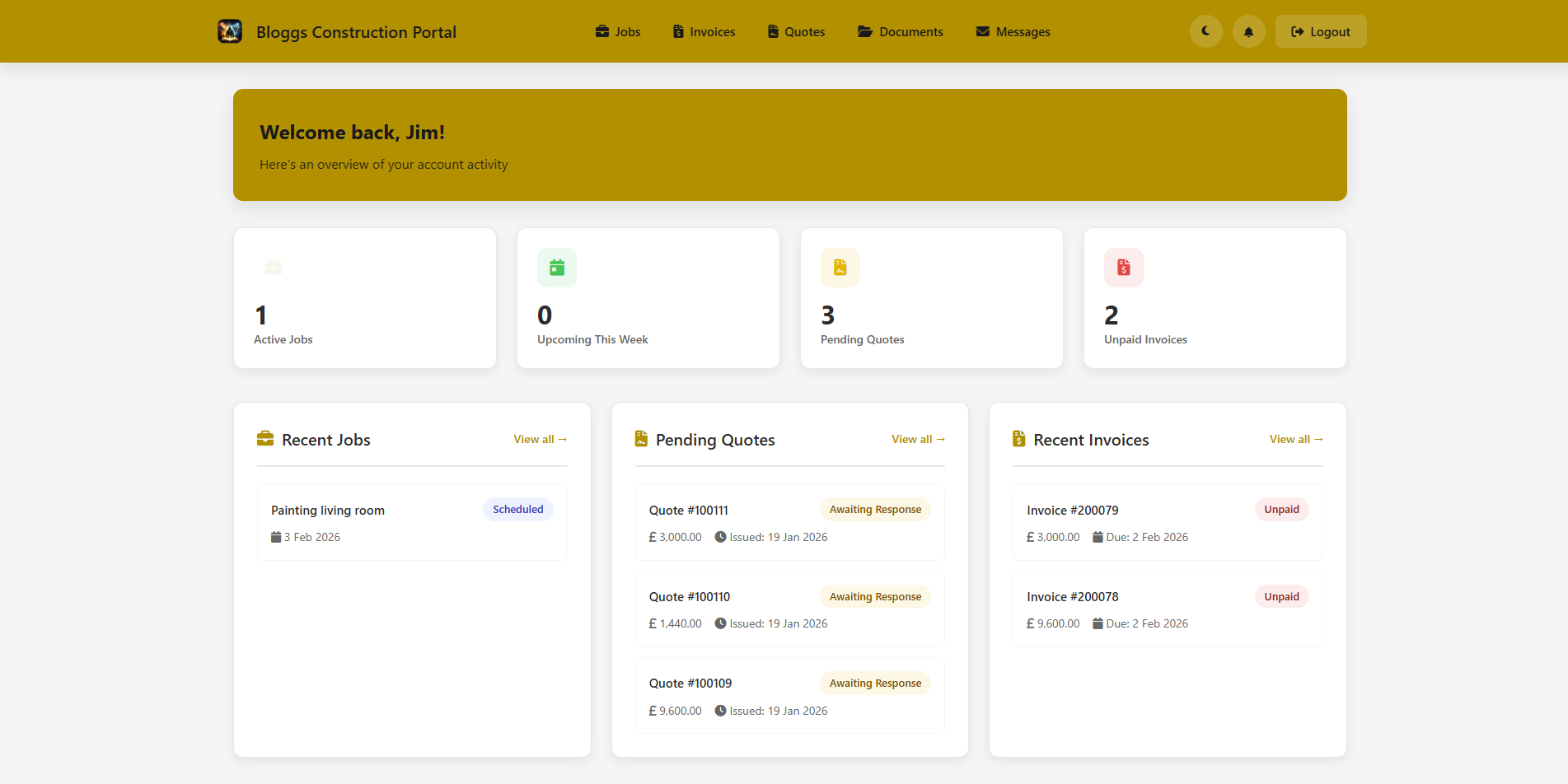Click the red invoice icon on Unpaid Invoices card
The height and width of the screenshot is (784, 1568).
pyautogui.click(x=1123, y=267)
